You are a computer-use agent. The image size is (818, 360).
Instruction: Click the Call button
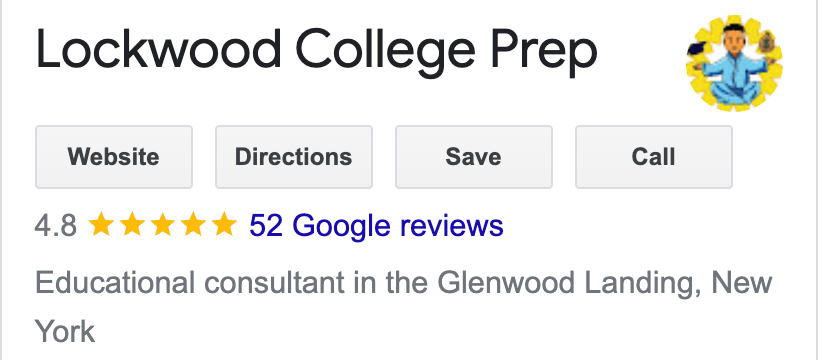(654, 157)
